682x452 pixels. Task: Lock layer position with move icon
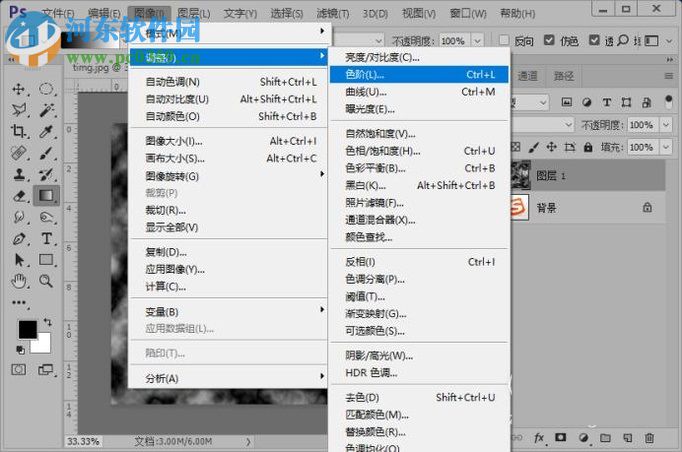[x=552, y=147]
